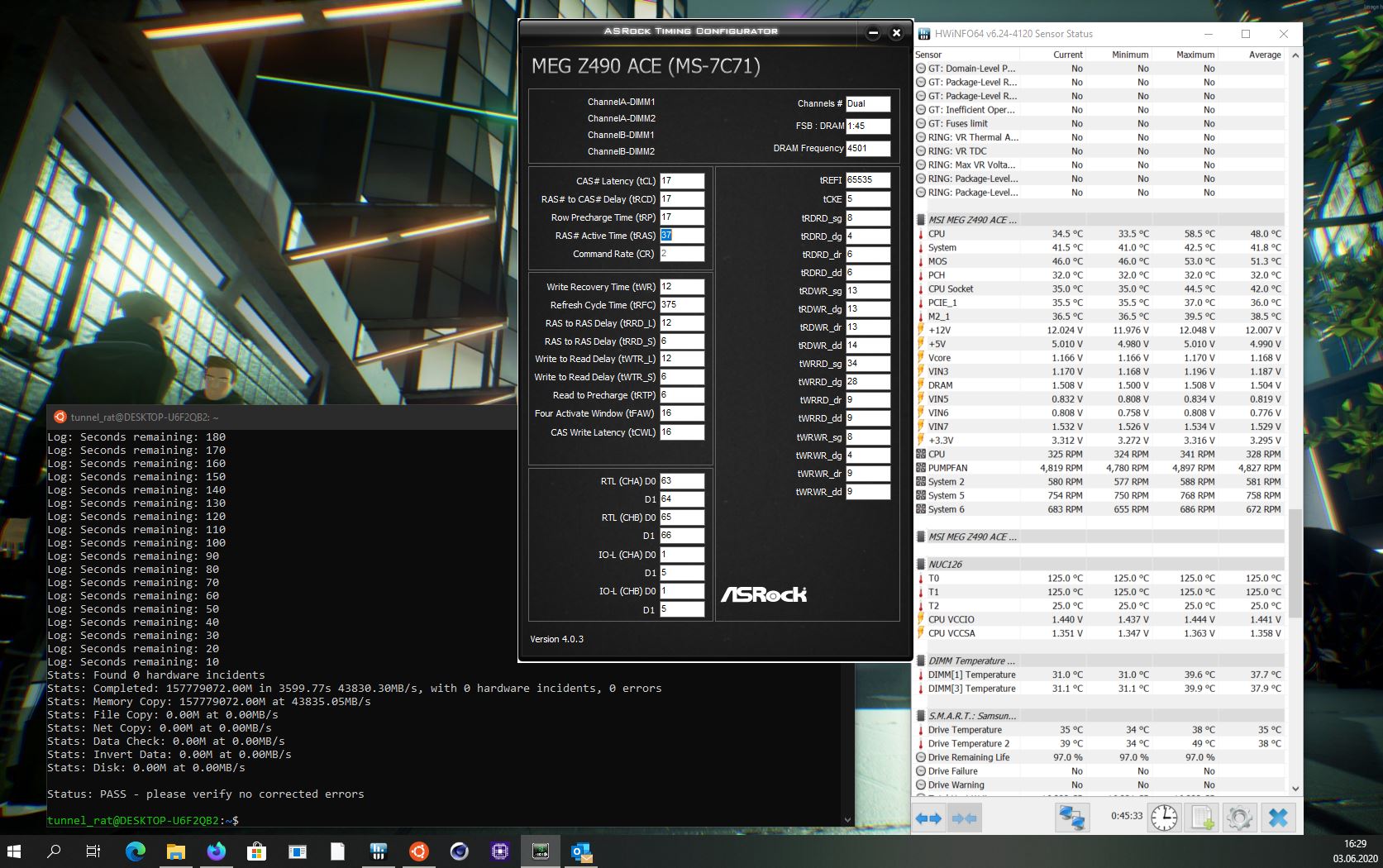1383x868 pixels.
Task: Click the Current column header in HWiNFO
Action: click(1054, 55)
